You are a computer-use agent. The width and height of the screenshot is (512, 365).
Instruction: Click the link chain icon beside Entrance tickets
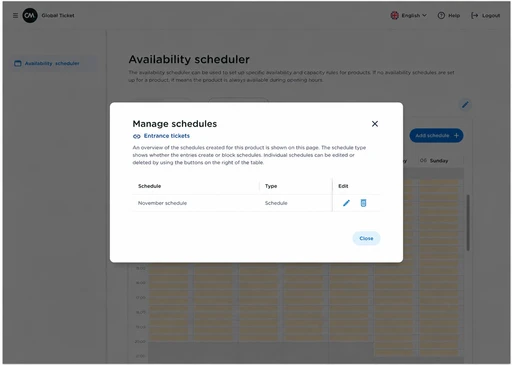tap(136, 136)
